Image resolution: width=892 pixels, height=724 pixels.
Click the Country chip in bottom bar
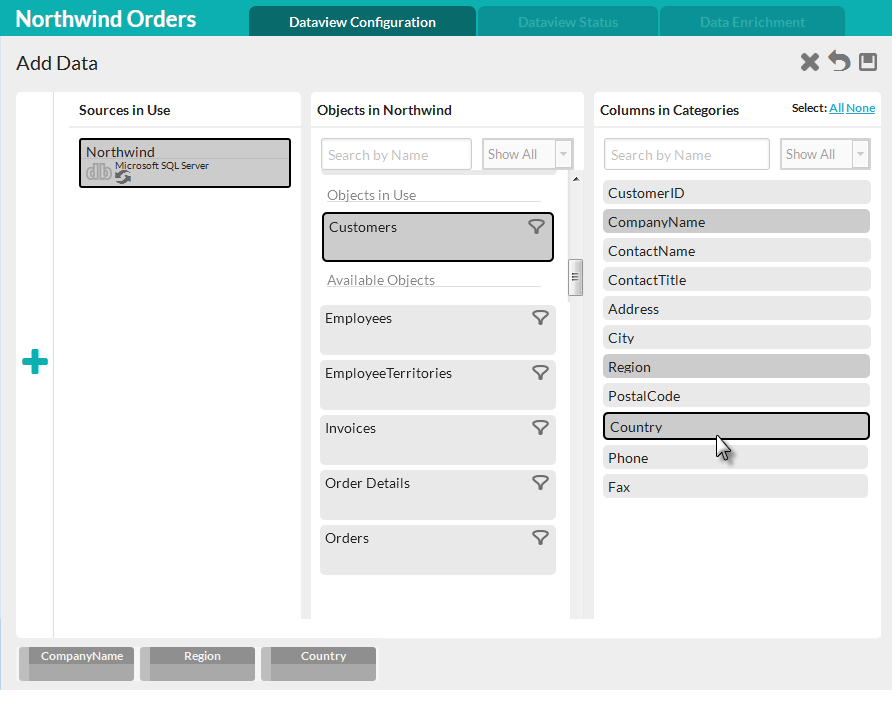tap(319, 664)
